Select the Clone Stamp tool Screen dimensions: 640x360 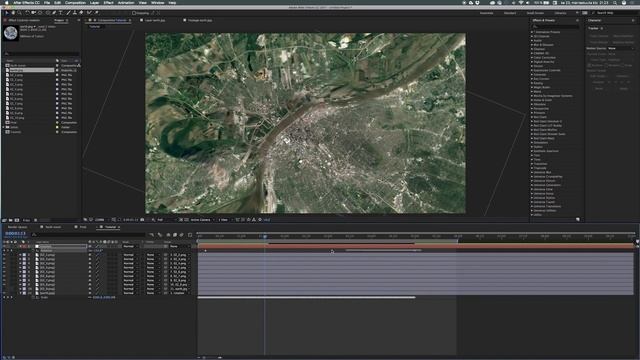pyautogui.click(x=75, y=13)
